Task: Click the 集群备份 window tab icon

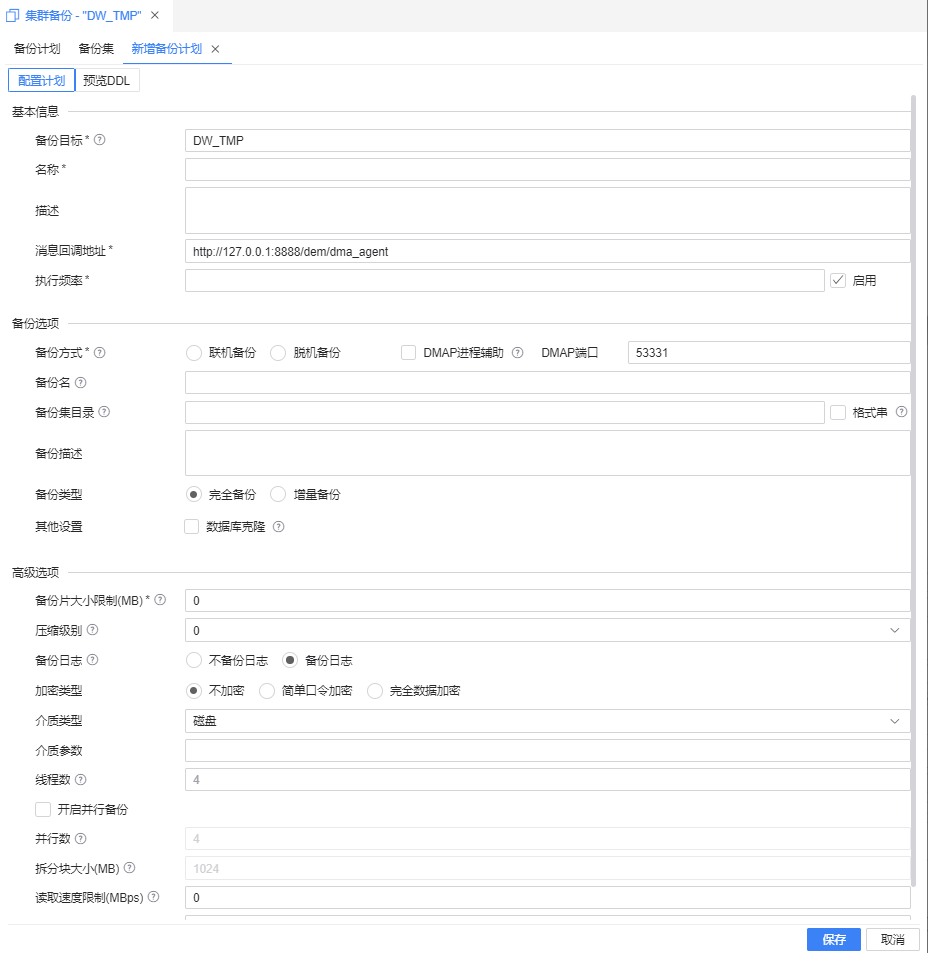Action: coord(12,15)
